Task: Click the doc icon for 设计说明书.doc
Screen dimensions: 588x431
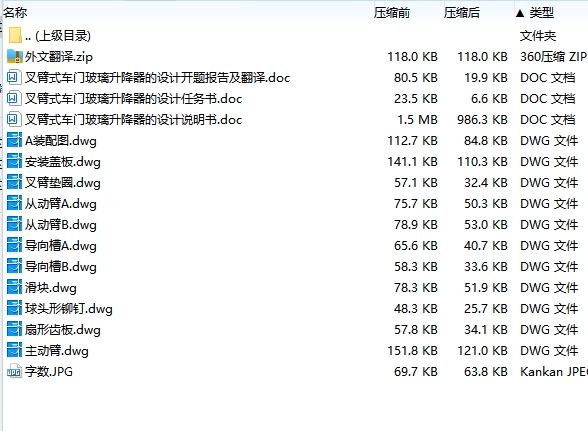Action: (x=14, y=119)
